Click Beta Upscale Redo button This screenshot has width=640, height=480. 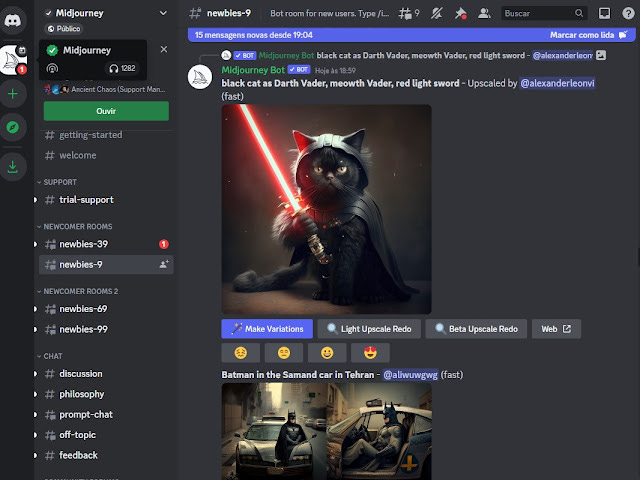[x=476, y=329]
